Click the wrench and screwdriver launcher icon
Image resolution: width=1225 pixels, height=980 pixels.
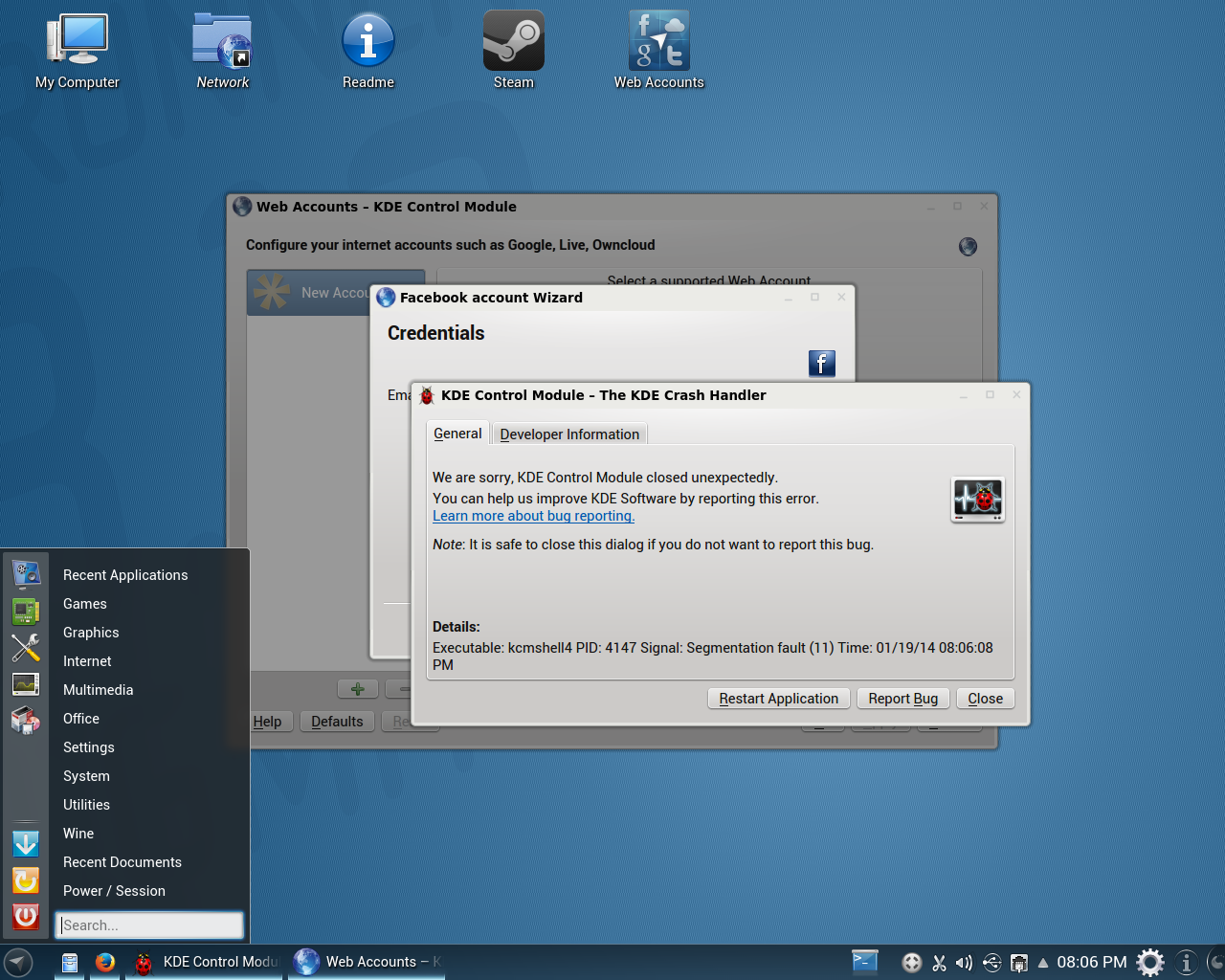coord(26,648)
